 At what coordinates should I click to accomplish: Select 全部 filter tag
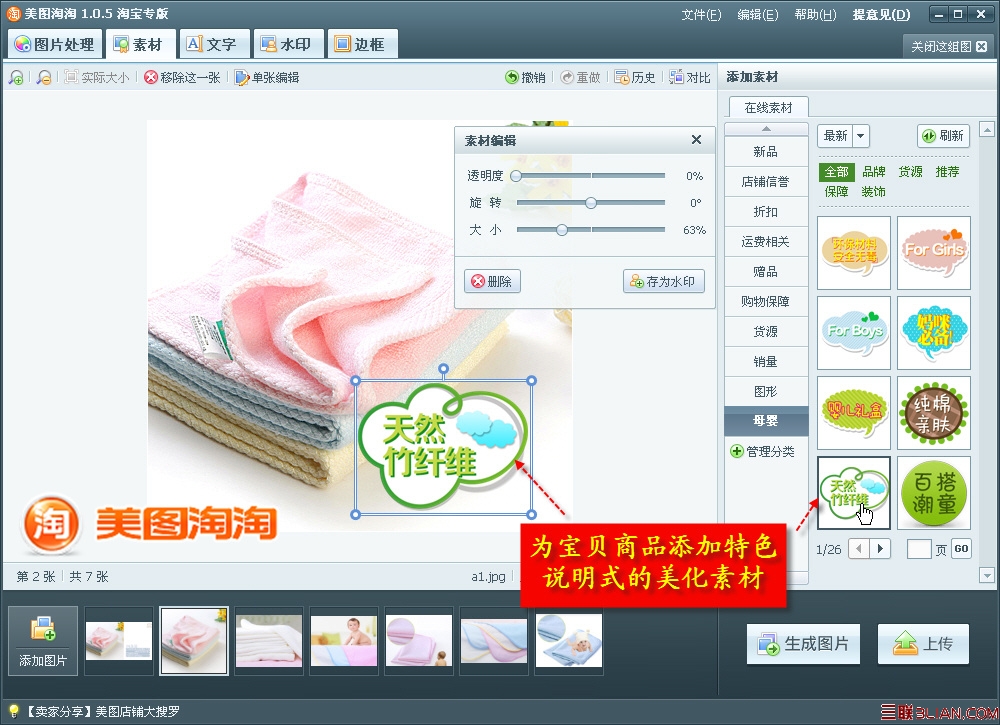(837, 172)
